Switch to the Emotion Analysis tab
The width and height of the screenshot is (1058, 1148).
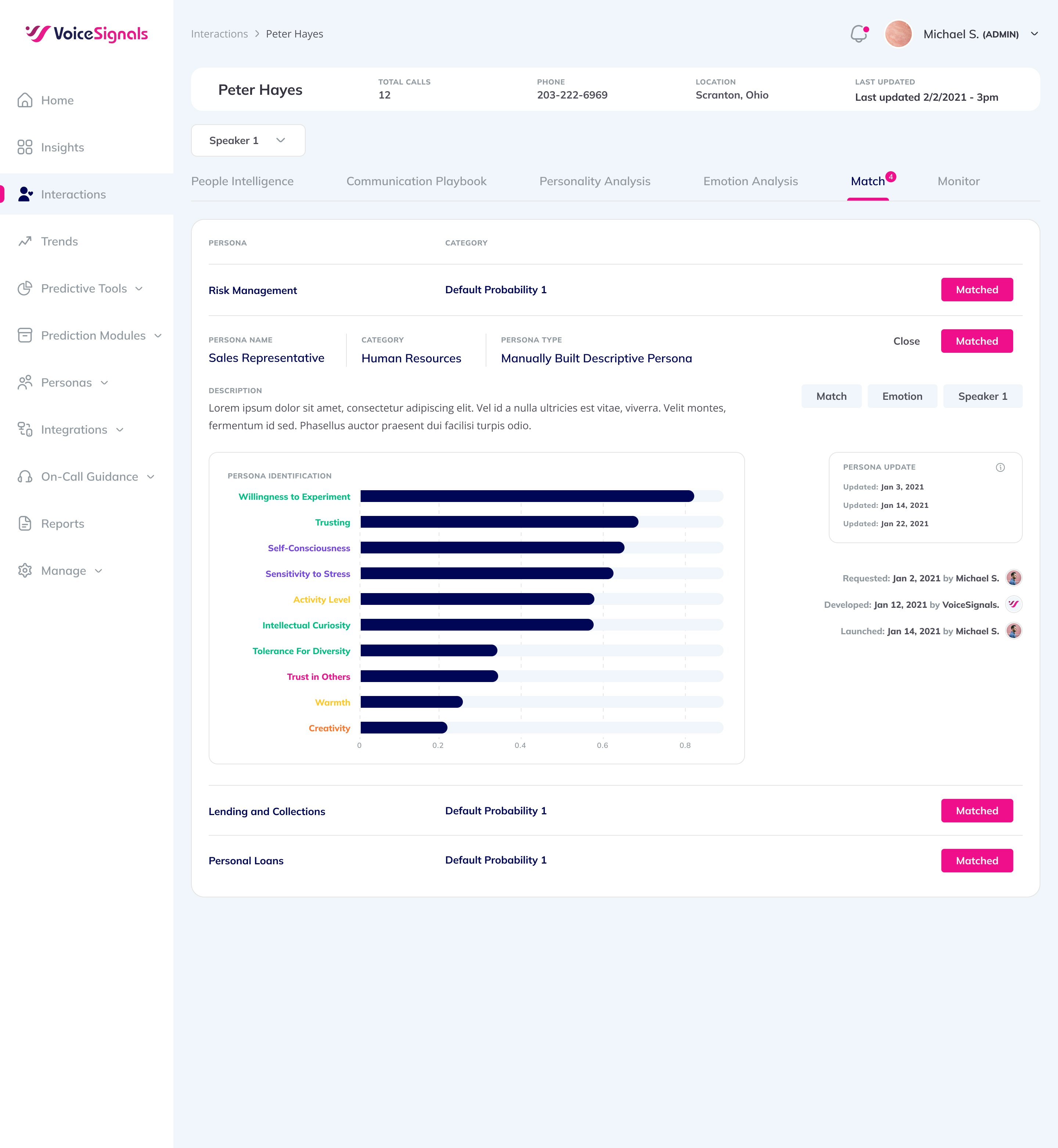[750, 182]
